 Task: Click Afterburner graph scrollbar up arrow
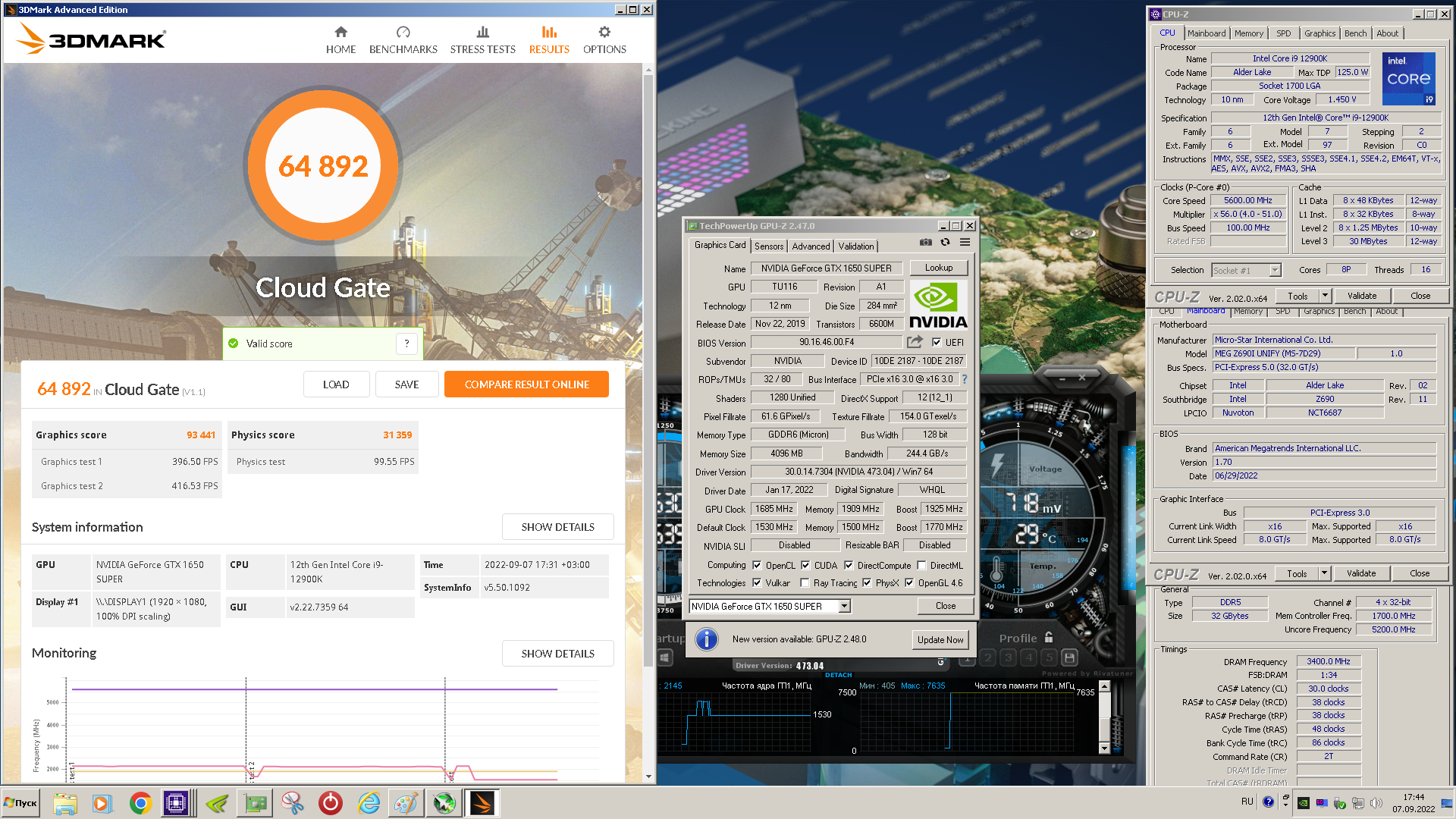click(x=1104, y=686)
